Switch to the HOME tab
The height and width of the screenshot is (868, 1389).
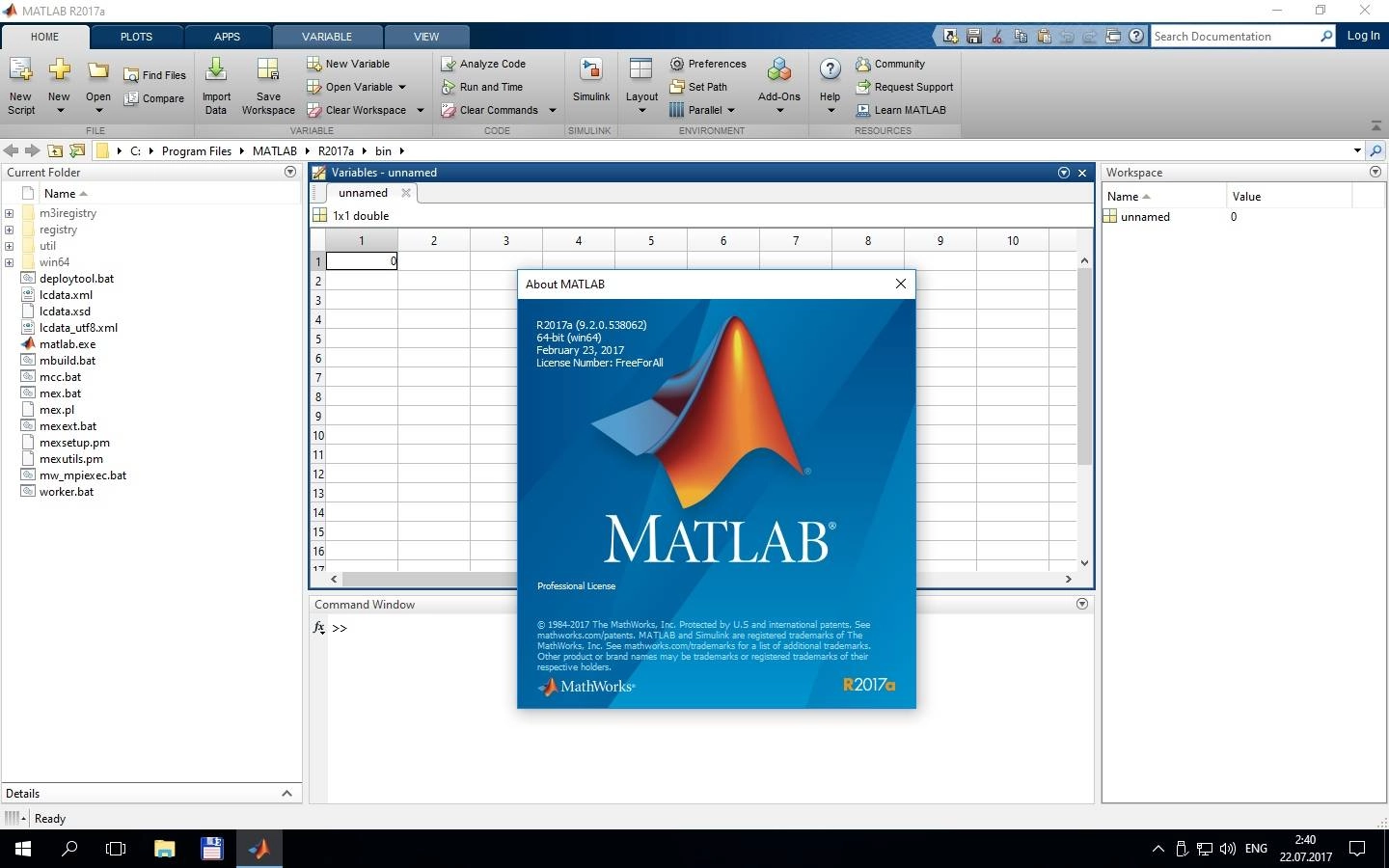click(44, 37)
